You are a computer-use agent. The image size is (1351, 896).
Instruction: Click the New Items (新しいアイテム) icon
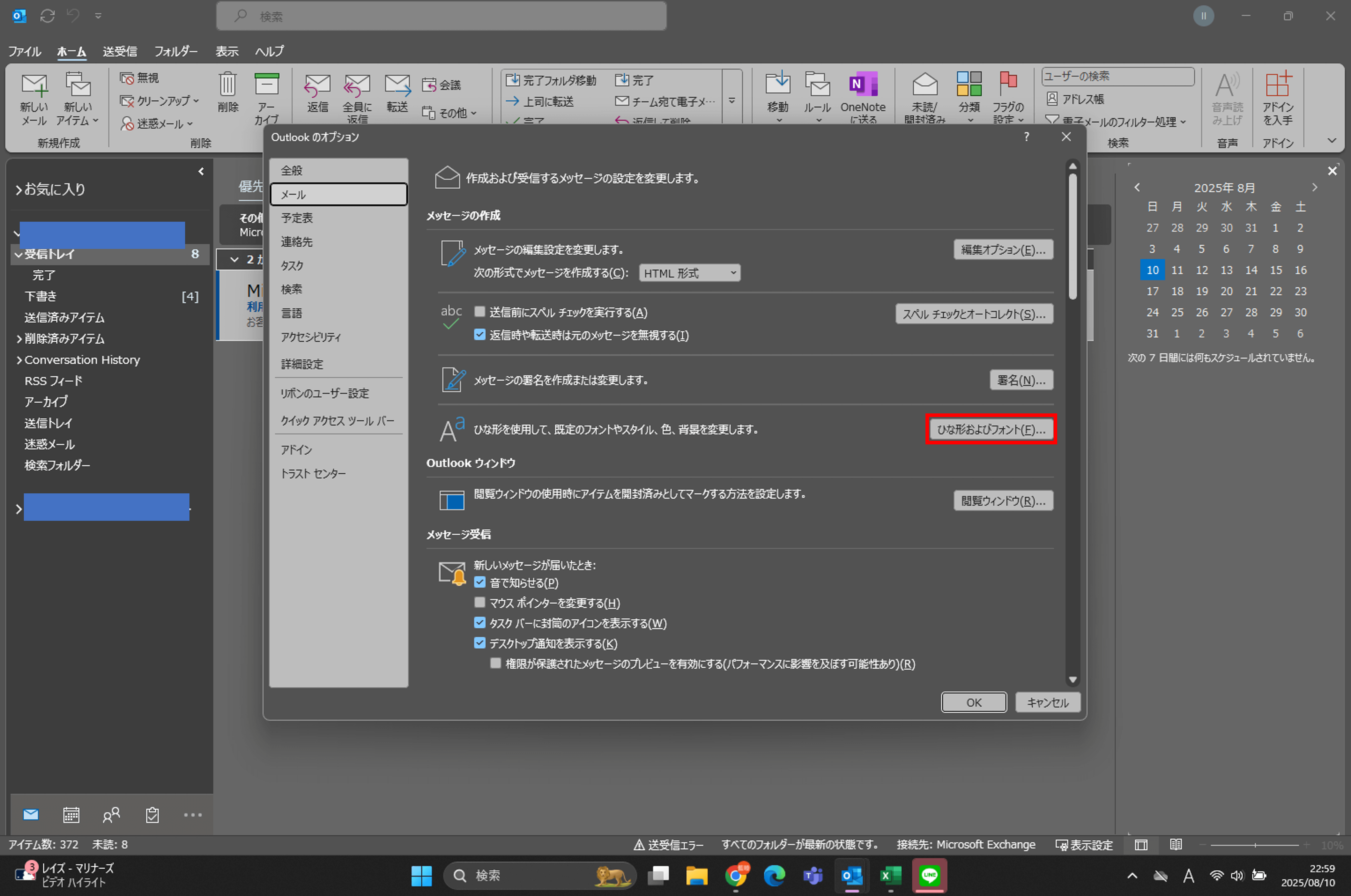(78, 85)
